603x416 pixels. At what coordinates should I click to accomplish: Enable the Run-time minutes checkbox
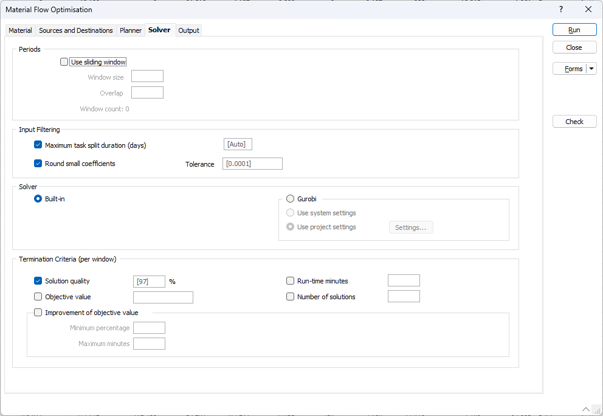(x=290, y=281)
